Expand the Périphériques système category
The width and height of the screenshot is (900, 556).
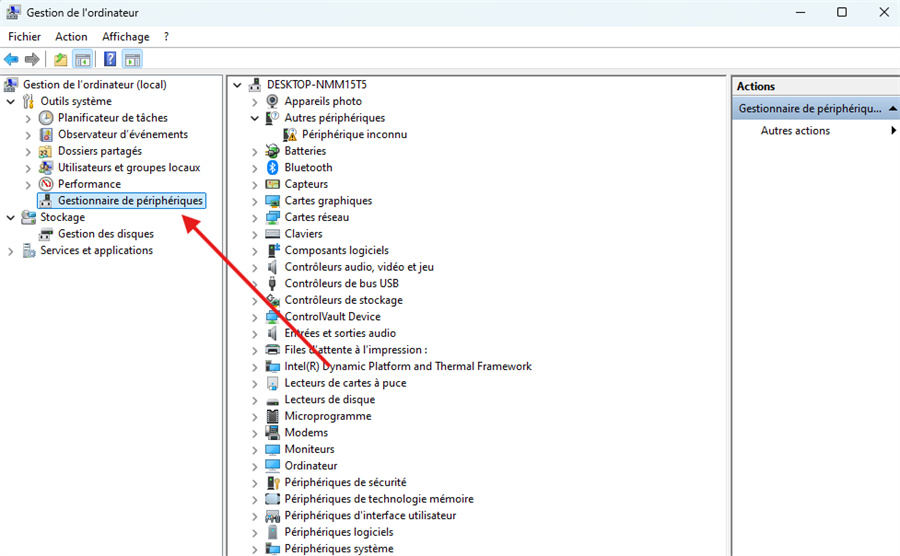255,549
